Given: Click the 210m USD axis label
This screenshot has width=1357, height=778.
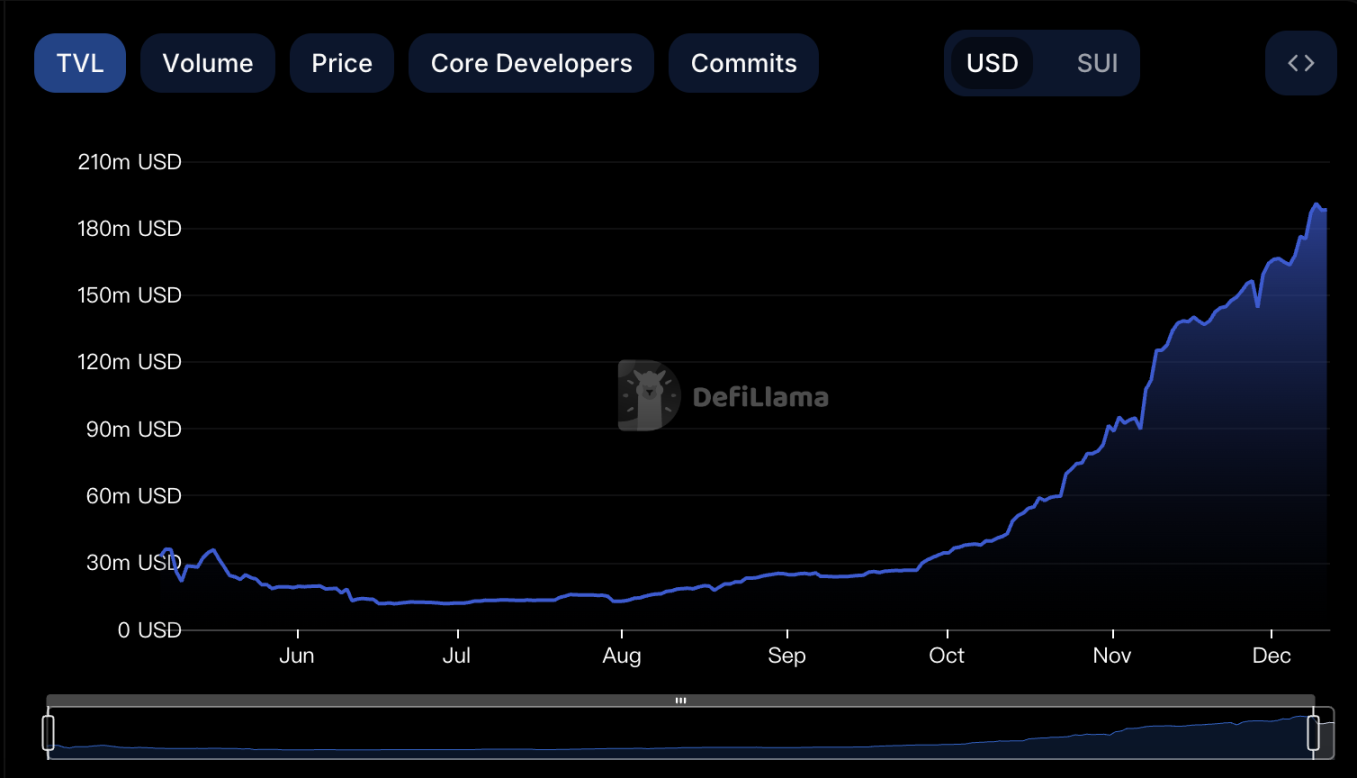Looking at the screenshot, I should 130,161.
